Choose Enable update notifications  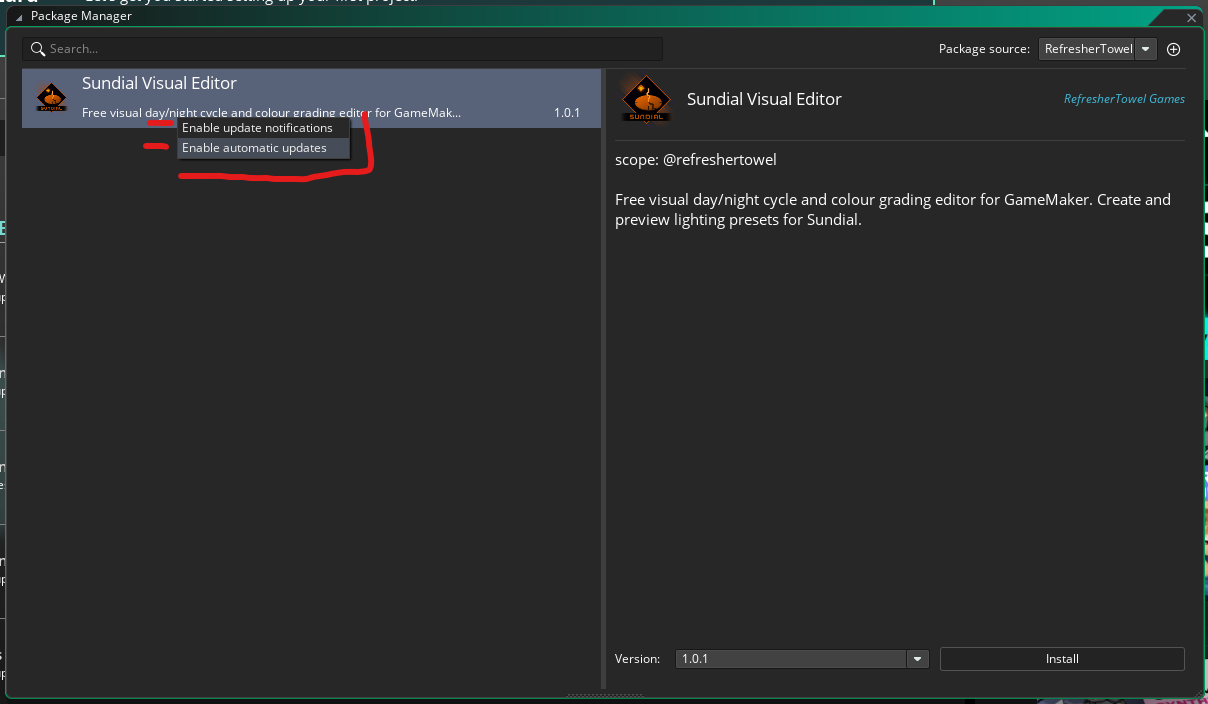pyautogui.click(x=264, y=128)
